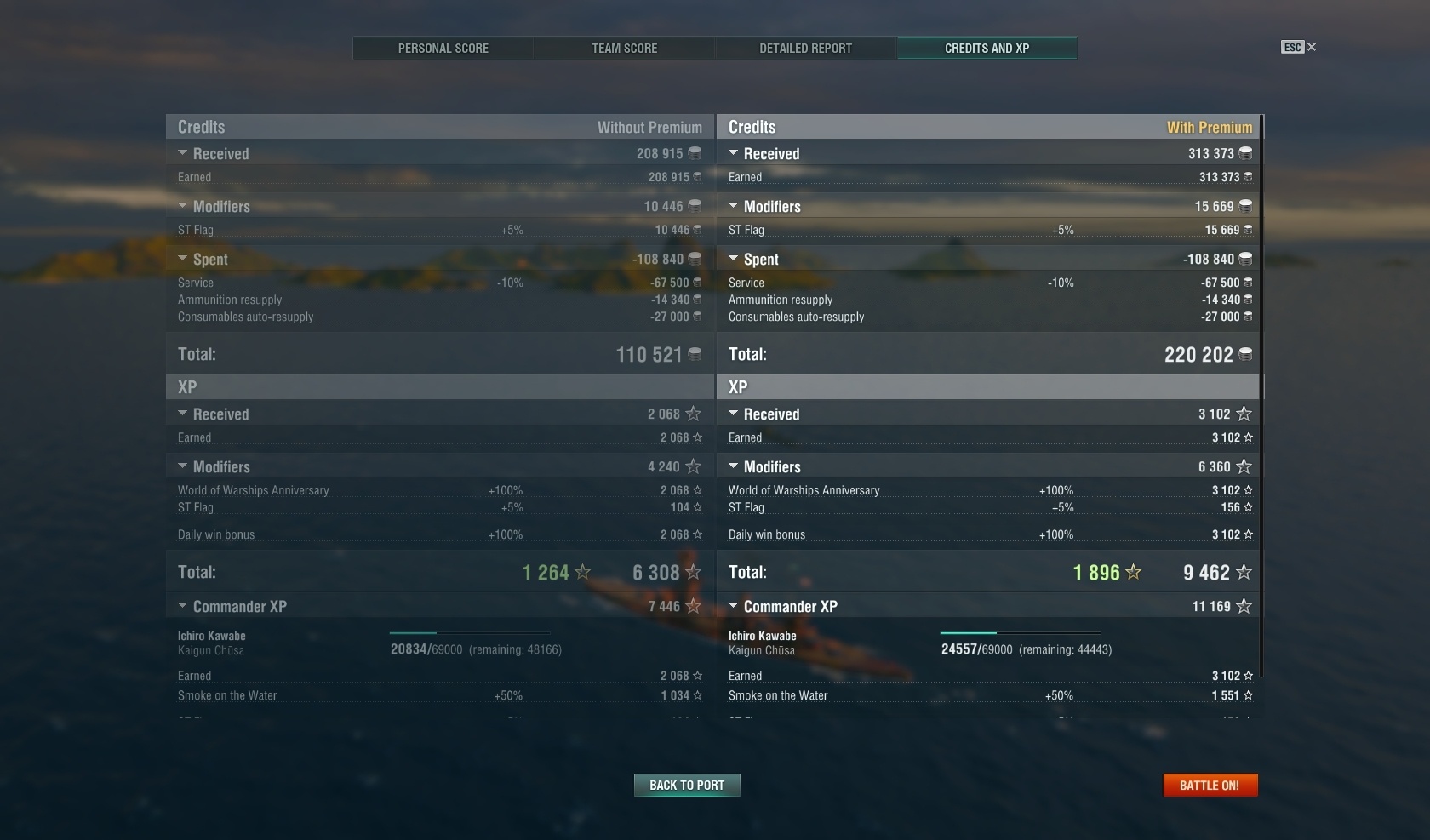The image size is (1430, 840).
Task: Click the coin icon next to 313 373 Received
Action: coord(1245,153)
